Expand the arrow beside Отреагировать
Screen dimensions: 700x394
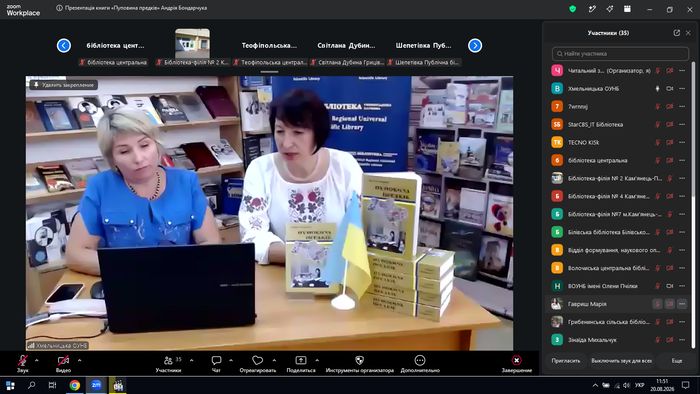point(274,360)
